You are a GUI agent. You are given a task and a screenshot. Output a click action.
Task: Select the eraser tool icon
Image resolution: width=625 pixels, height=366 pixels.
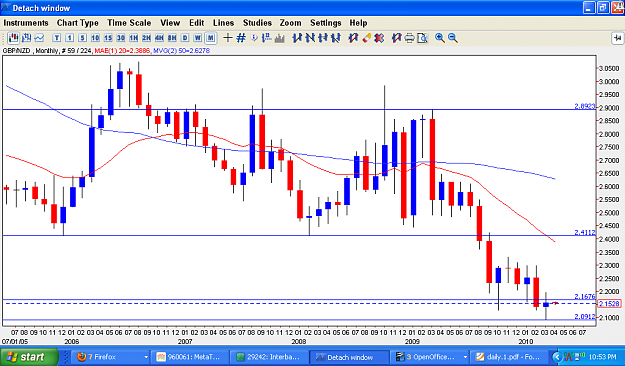366,38
